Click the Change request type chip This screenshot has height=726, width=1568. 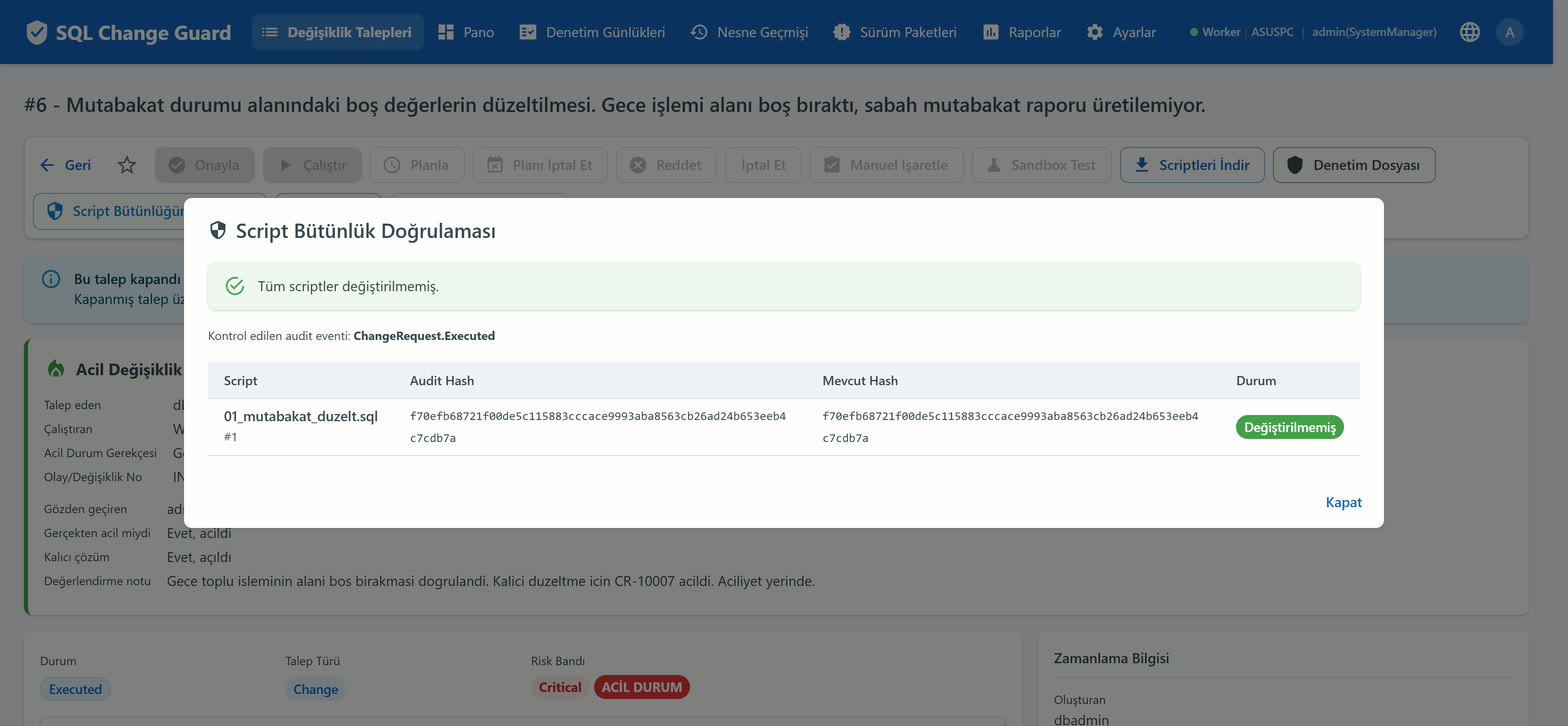(x=316, y=688)
